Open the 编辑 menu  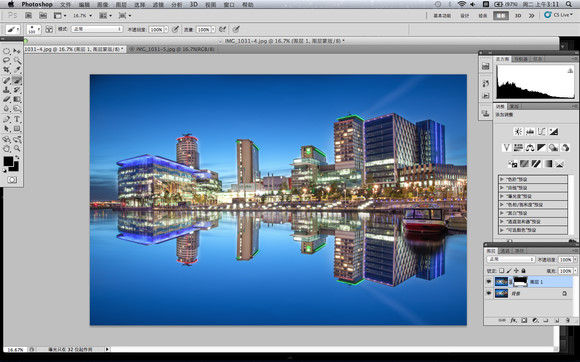tap(84, 4)
